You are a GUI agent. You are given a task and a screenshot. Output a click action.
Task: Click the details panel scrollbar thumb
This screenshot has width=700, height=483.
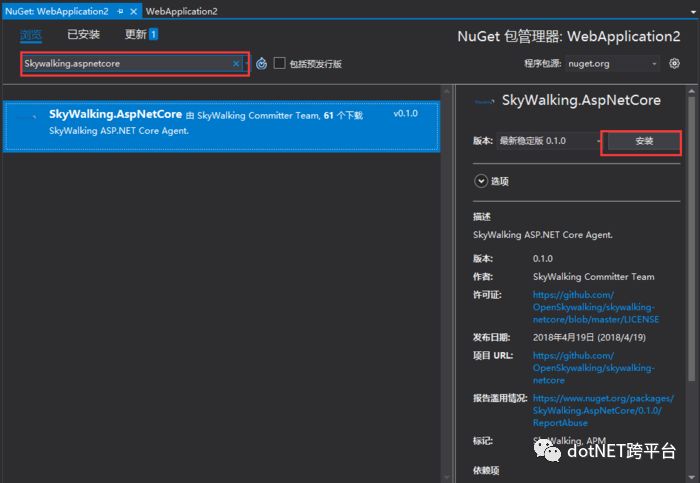click(x=692, y=237)
